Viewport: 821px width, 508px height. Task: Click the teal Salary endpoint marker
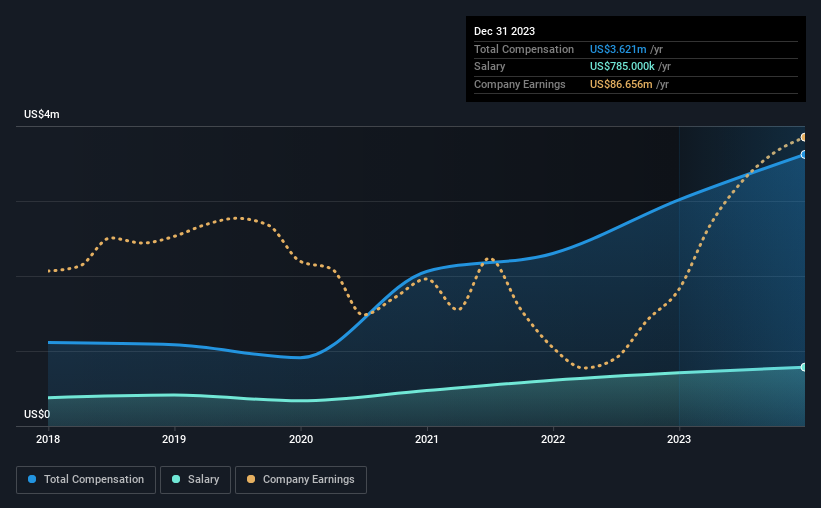(x=804, y=367)
